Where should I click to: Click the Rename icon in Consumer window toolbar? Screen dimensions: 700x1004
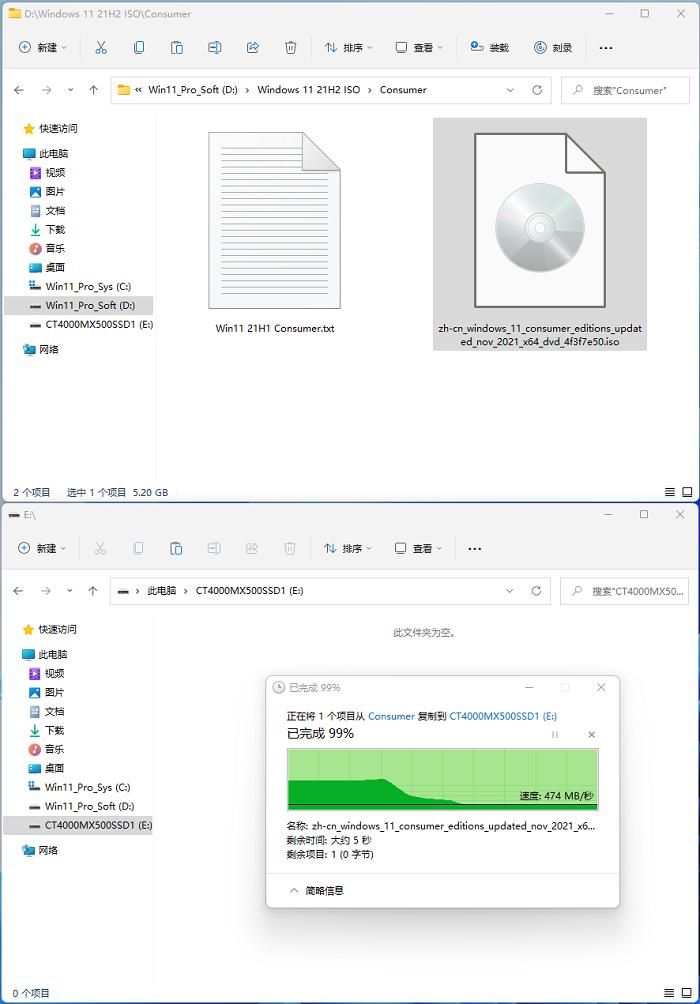click(x=215, y=47)
